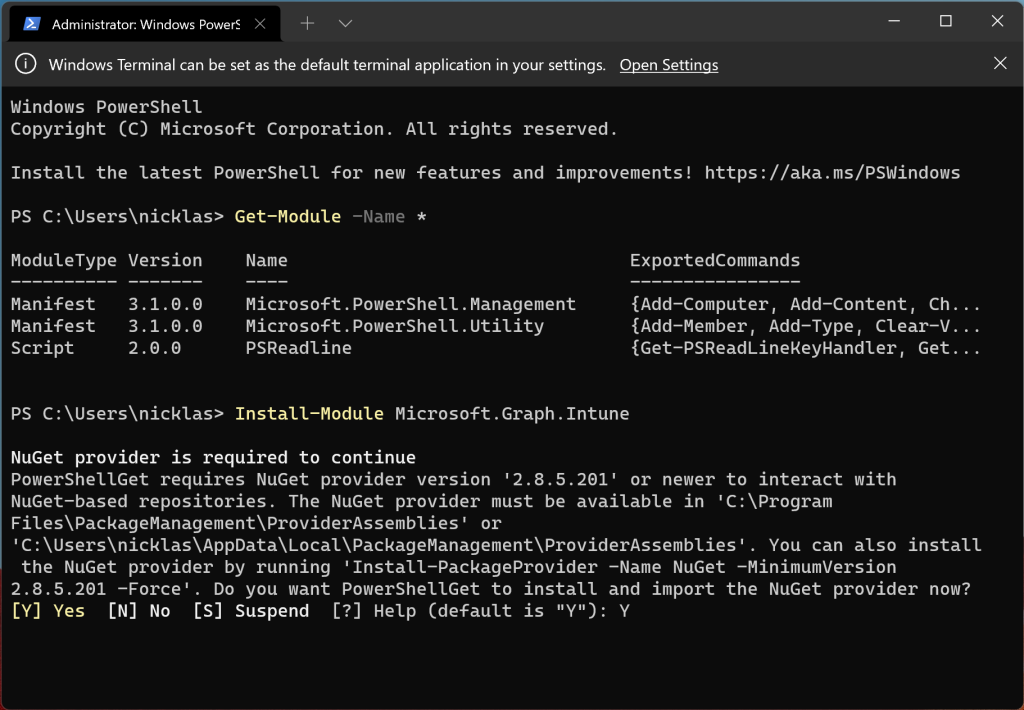Dismiss the default terminal notification banner
This screenshot has height=710, width=1024.
tap(1000, 63)
